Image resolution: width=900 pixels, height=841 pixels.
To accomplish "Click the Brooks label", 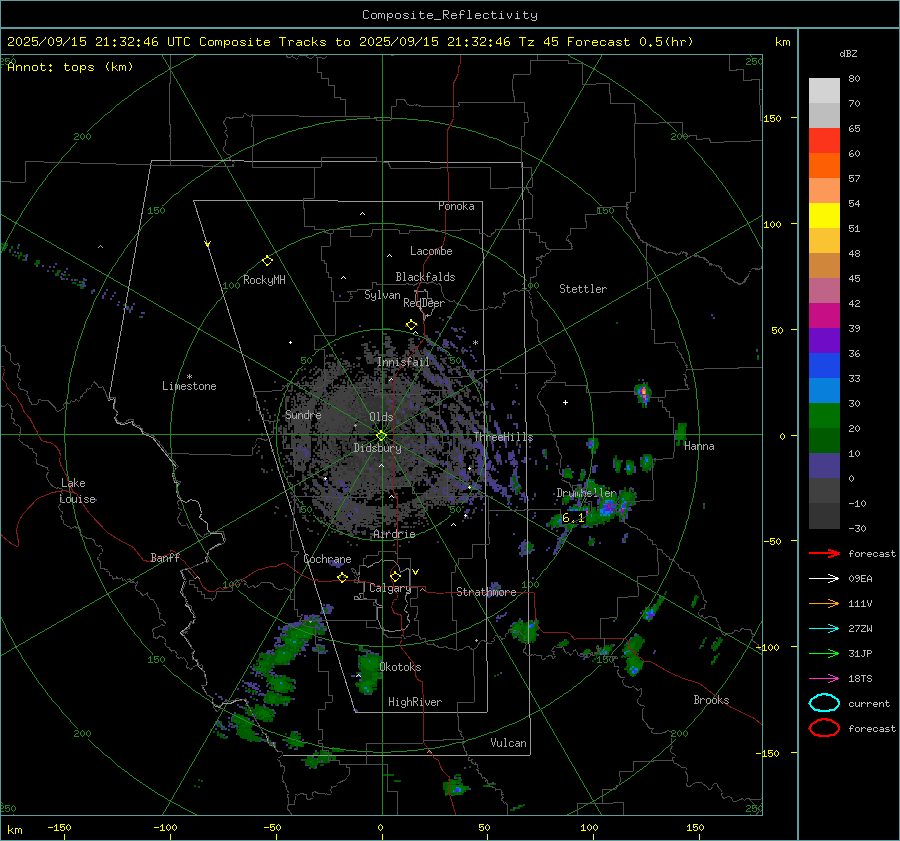I will coord(711,700).
